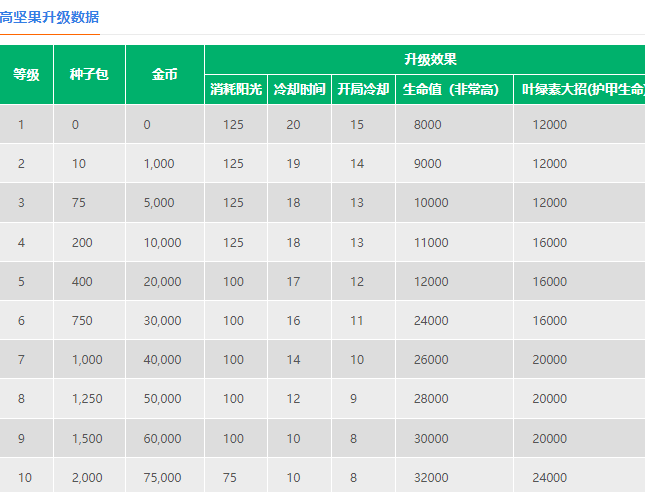Select the 2,000 seed pack cell

89,477
